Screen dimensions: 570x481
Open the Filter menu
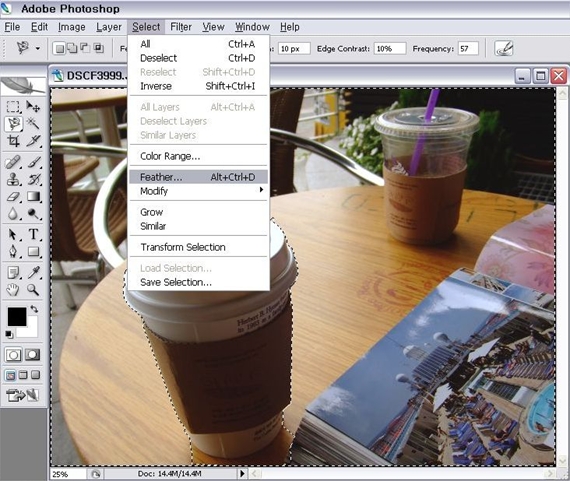[181, 27]
